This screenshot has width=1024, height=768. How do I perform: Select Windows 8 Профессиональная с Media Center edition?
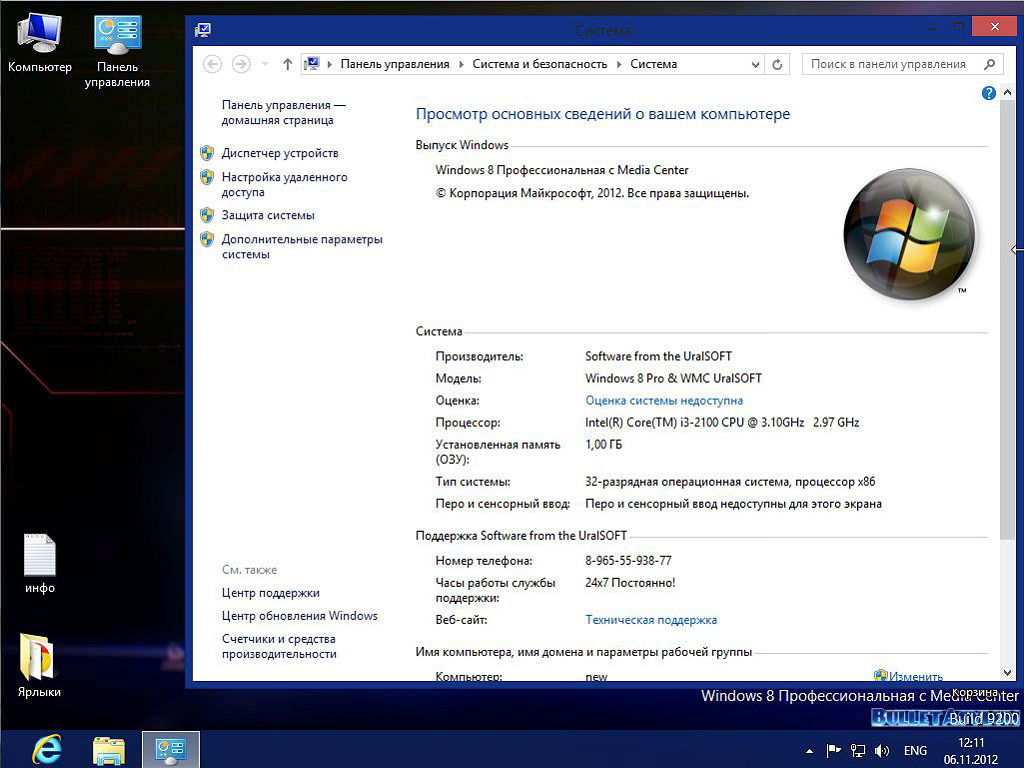point(562,170)
